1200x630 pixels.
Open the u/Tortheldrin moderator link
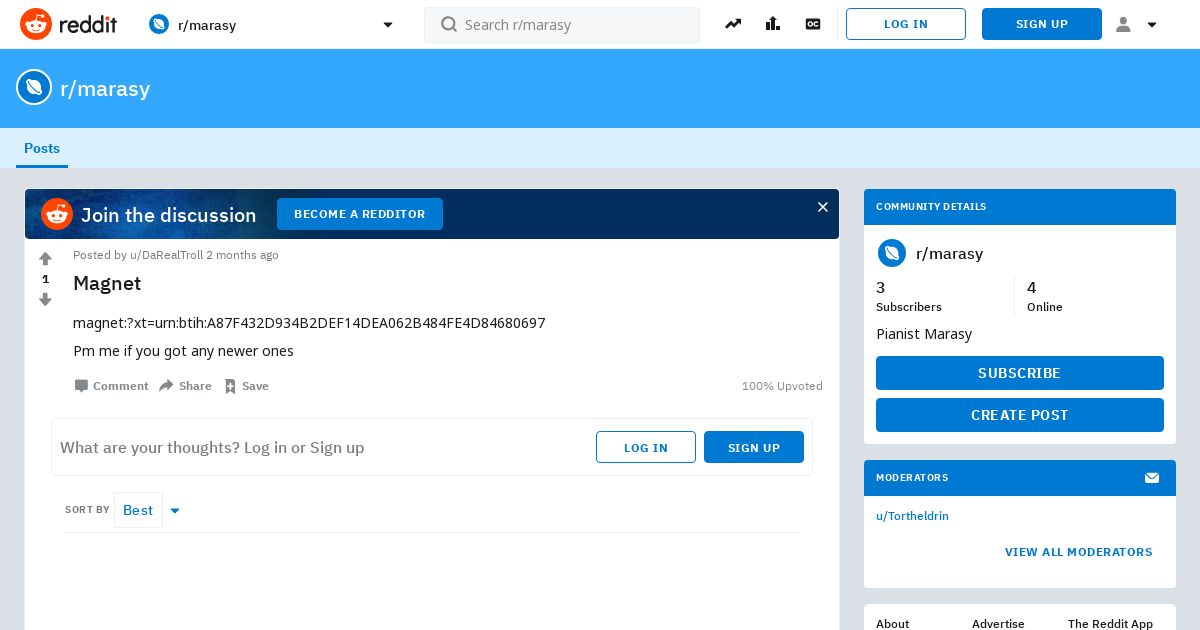click(x=912, y=516)
